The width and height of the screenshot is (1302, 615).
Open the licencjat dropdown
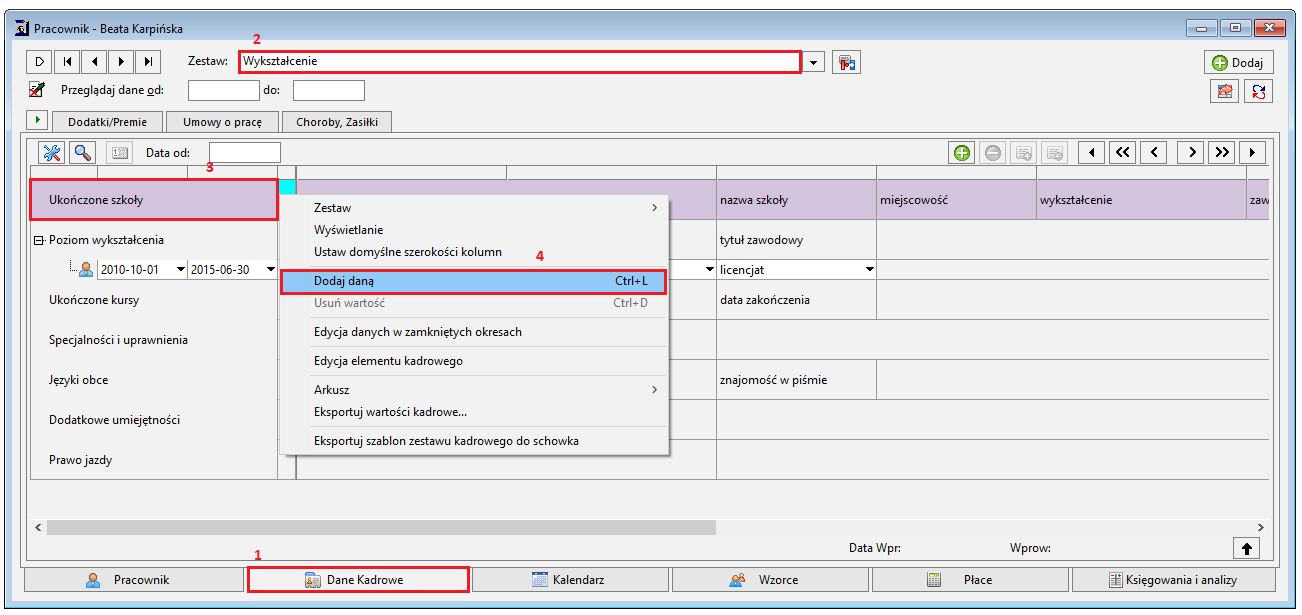869,270
